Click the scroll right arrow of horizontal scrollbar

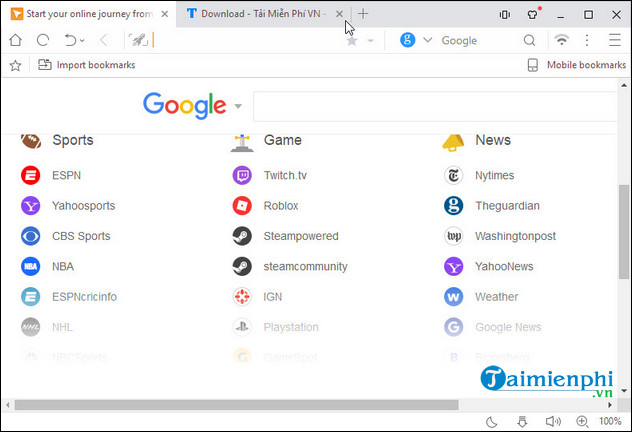point(610,405)
